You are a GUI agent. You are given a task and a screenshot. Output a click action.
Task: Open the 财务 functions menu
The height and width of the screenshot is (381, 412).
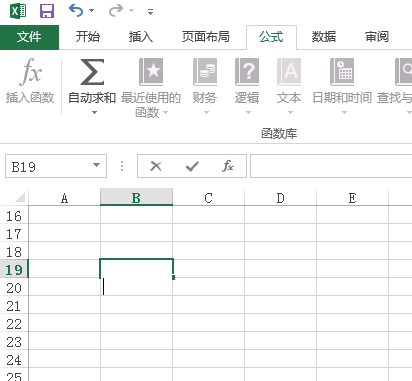click(205, 87)
